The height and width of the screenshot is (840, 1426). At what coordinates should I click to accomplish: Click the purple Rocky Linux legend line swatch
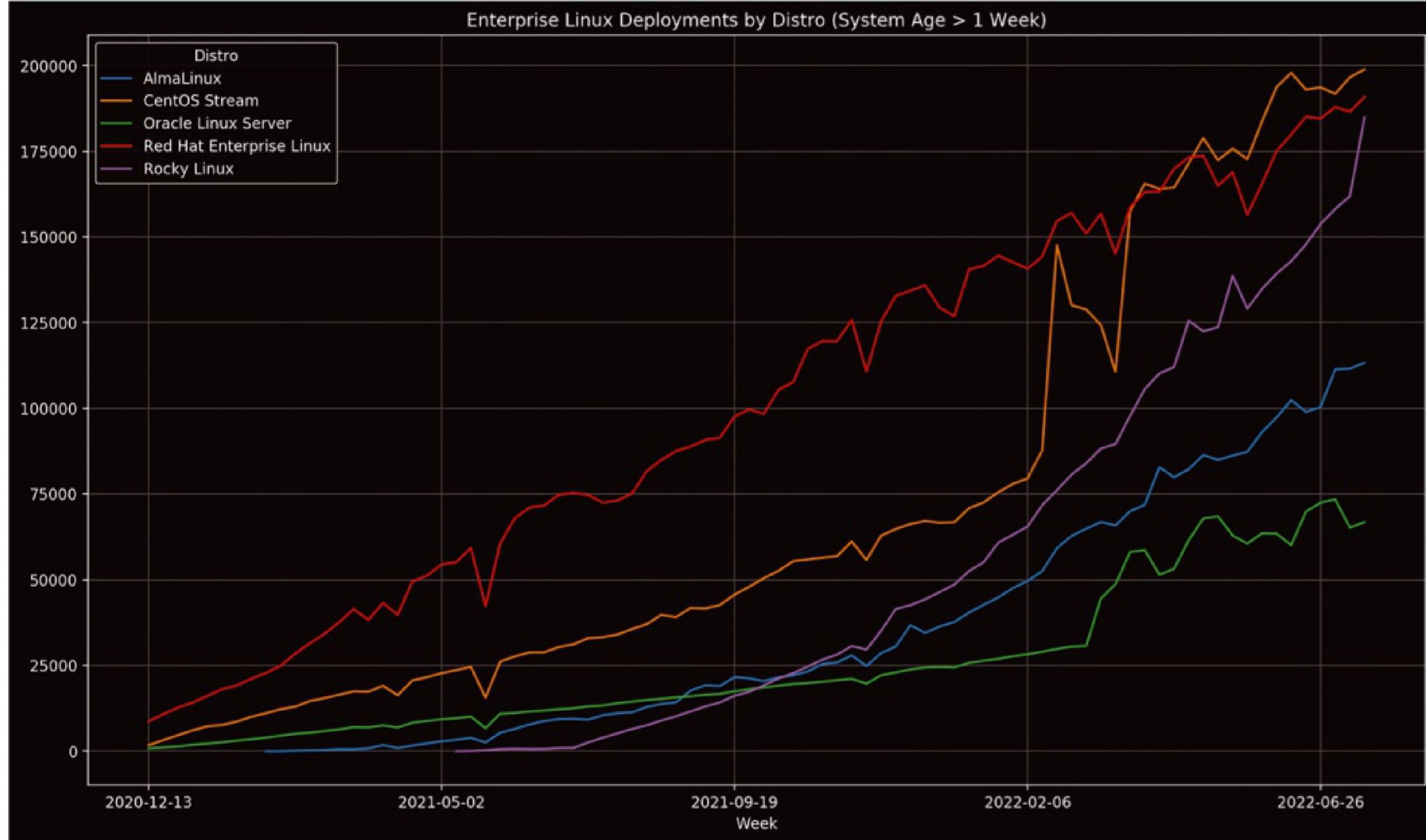(116, 169)
